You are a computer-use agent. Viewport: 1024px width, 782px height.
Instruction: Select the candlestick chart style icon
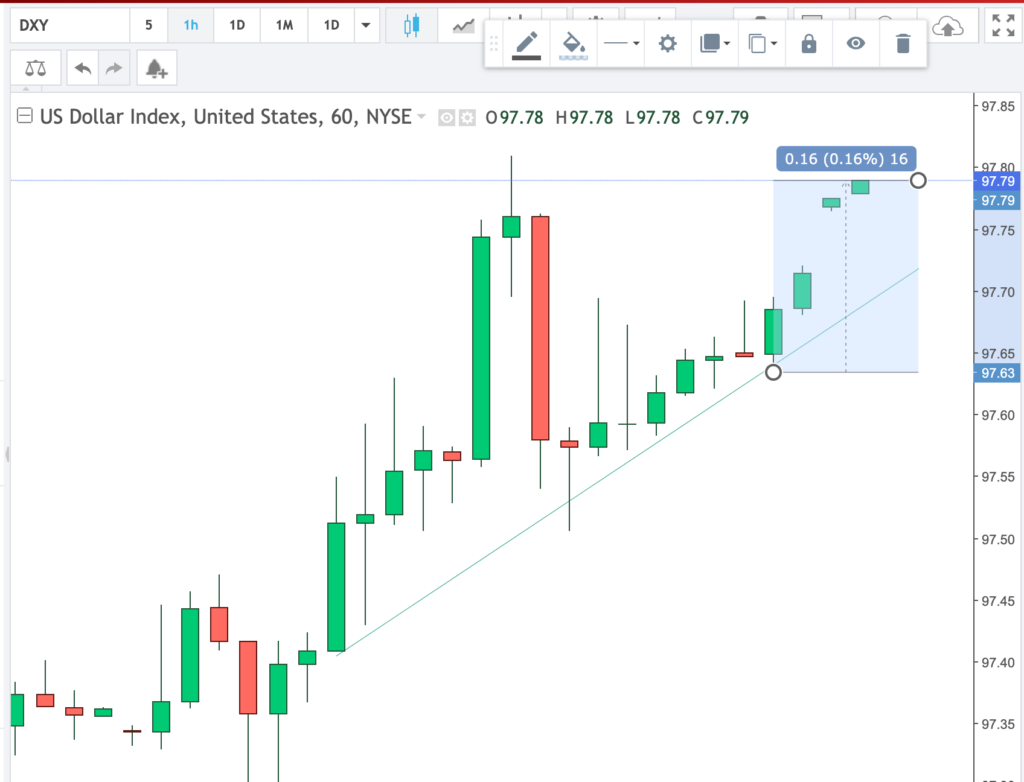click(410, 26)
